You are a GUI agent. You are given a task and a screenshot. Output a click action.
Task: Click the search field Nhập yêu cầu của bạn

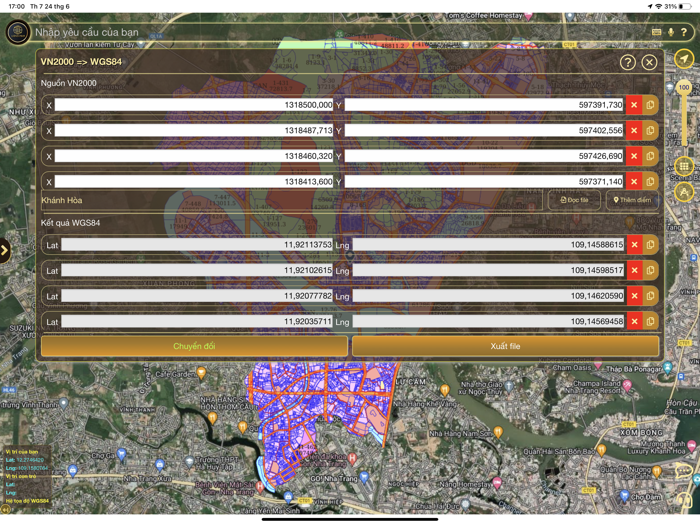(339, 32)
